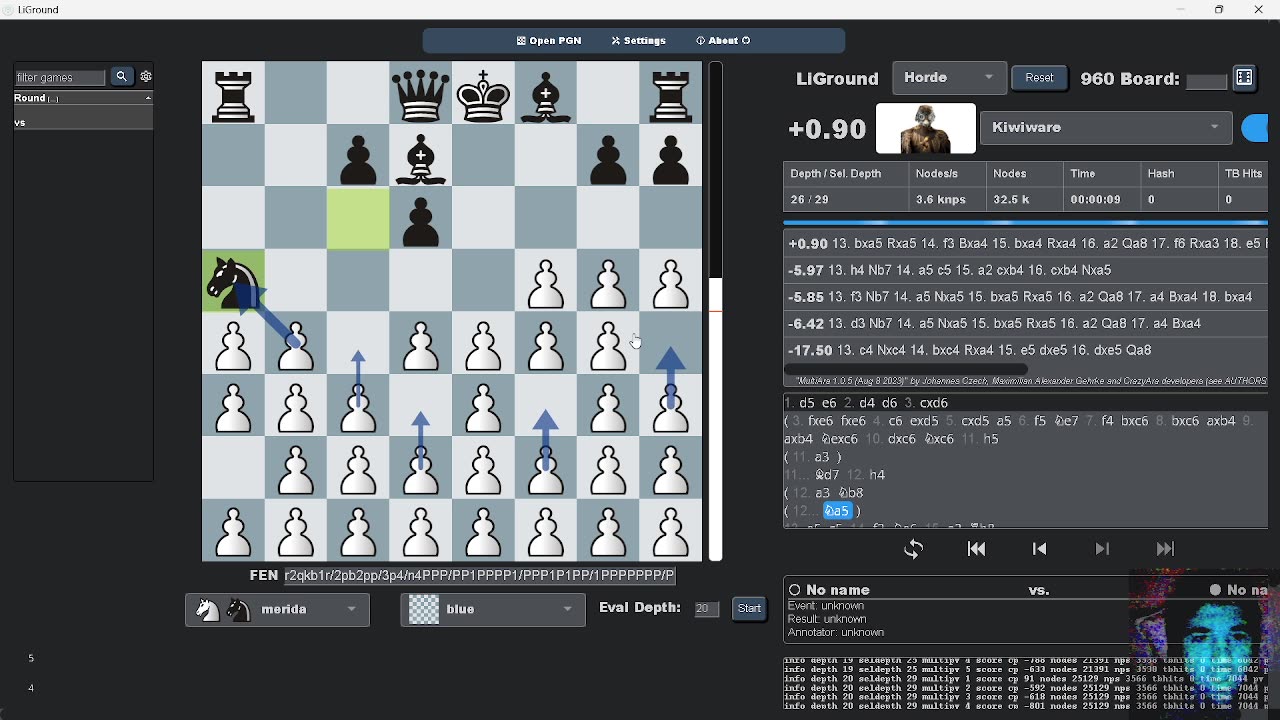1280x720 pixels.
Task: Click the engine avatar bird thumbnail
Action: [927, 128]
